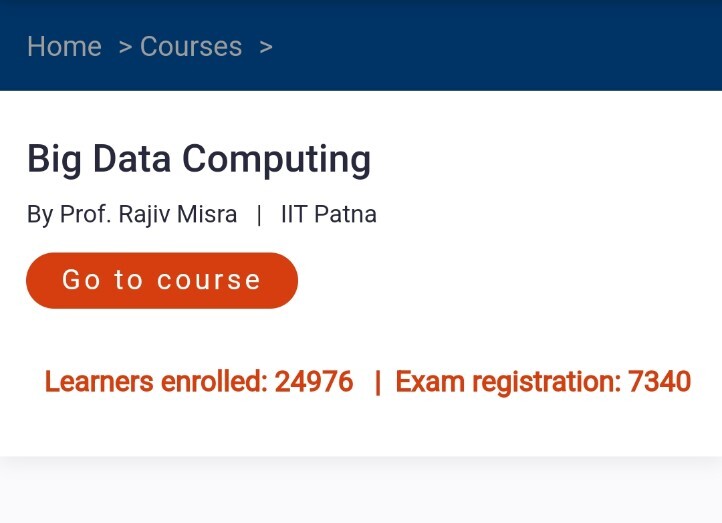Click blank white space right of Go to course

point(500,281)
